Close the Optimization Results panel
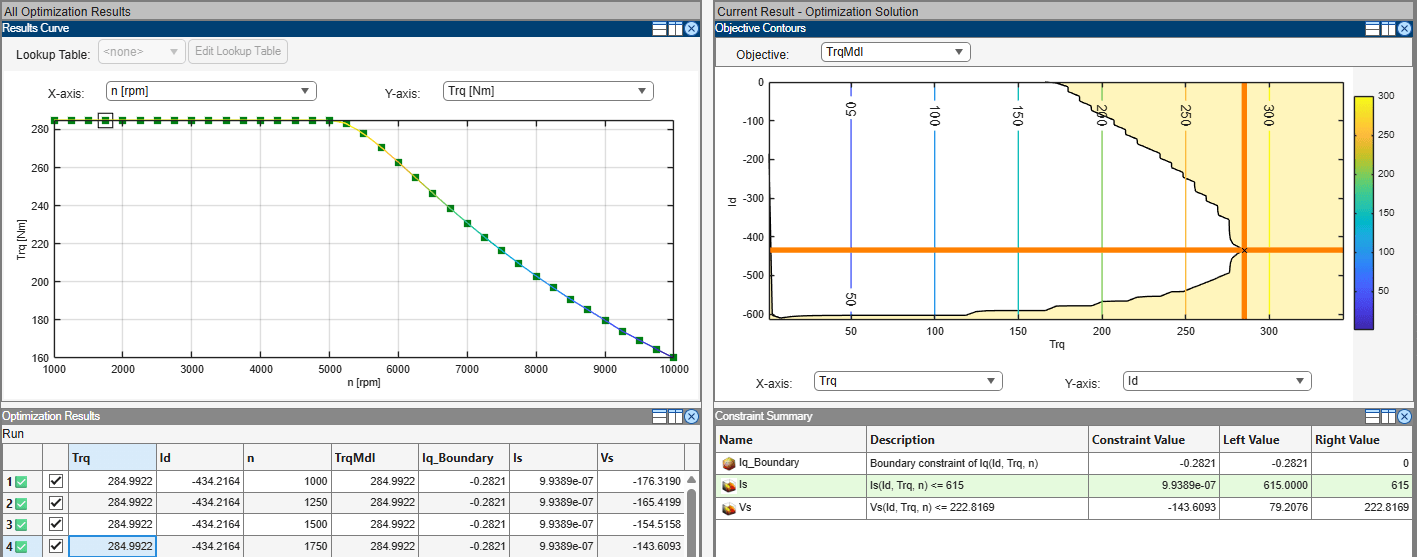 pyautogui.click(x=691, y=416)
